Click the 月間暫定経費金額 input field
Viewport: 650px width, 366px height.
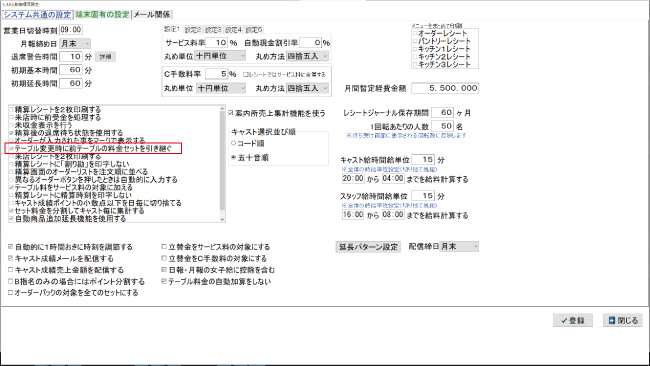pos(445,88)
